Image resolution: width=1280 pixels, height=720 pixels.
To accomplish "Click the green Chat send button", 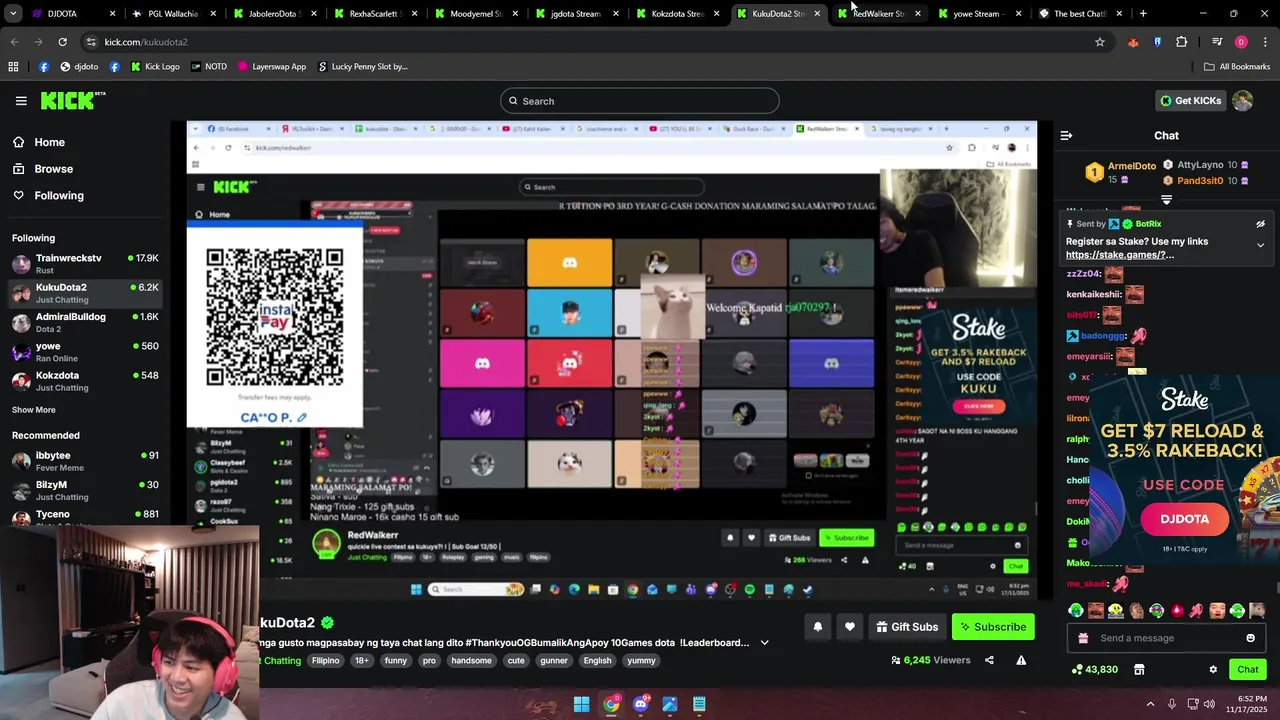I will point(1248,669).
